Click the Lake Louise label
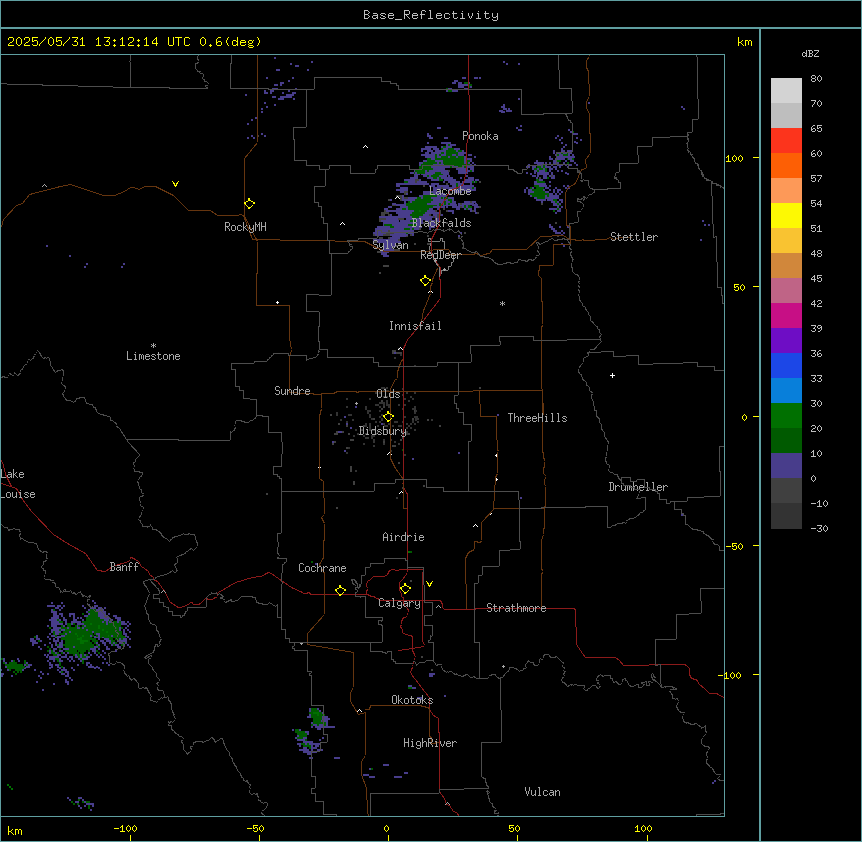This screenshot has width=862, height=842. tap(18, 484)
